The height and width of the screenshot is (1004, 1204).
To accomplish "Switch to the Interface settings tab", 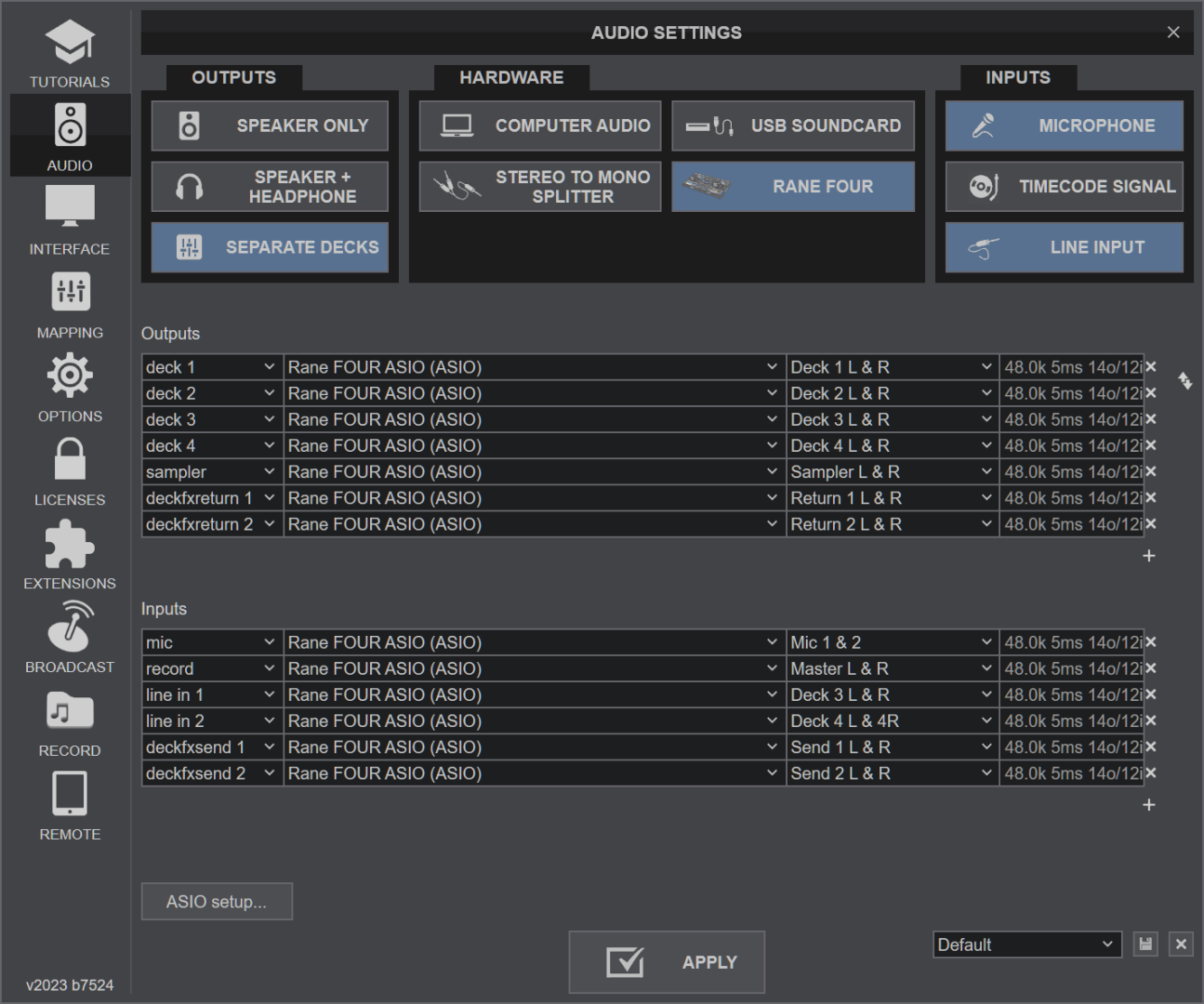I will click(70, 222).
